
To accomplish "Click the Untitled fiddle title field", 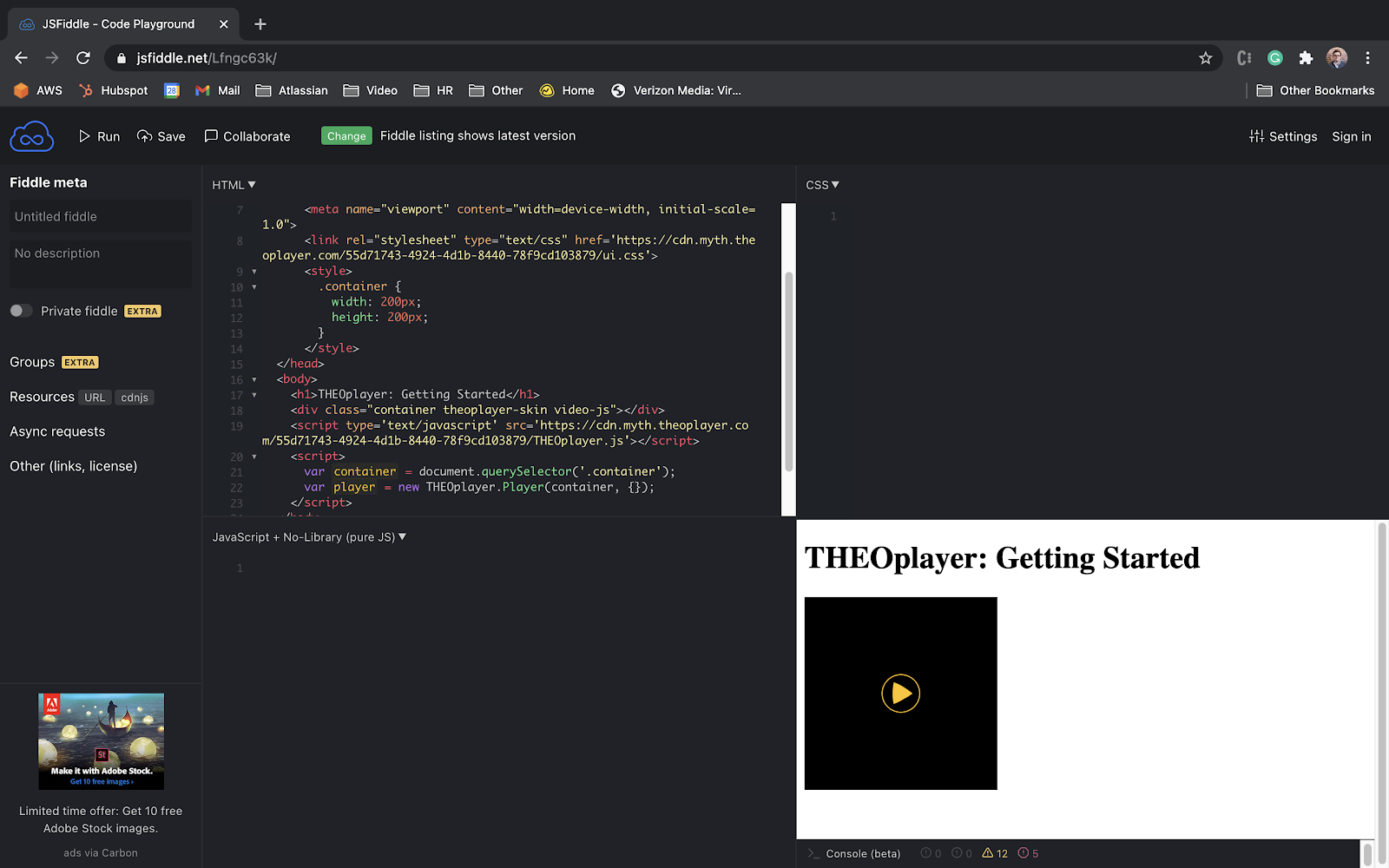I will pyautogui.click(x=100, y=215).
